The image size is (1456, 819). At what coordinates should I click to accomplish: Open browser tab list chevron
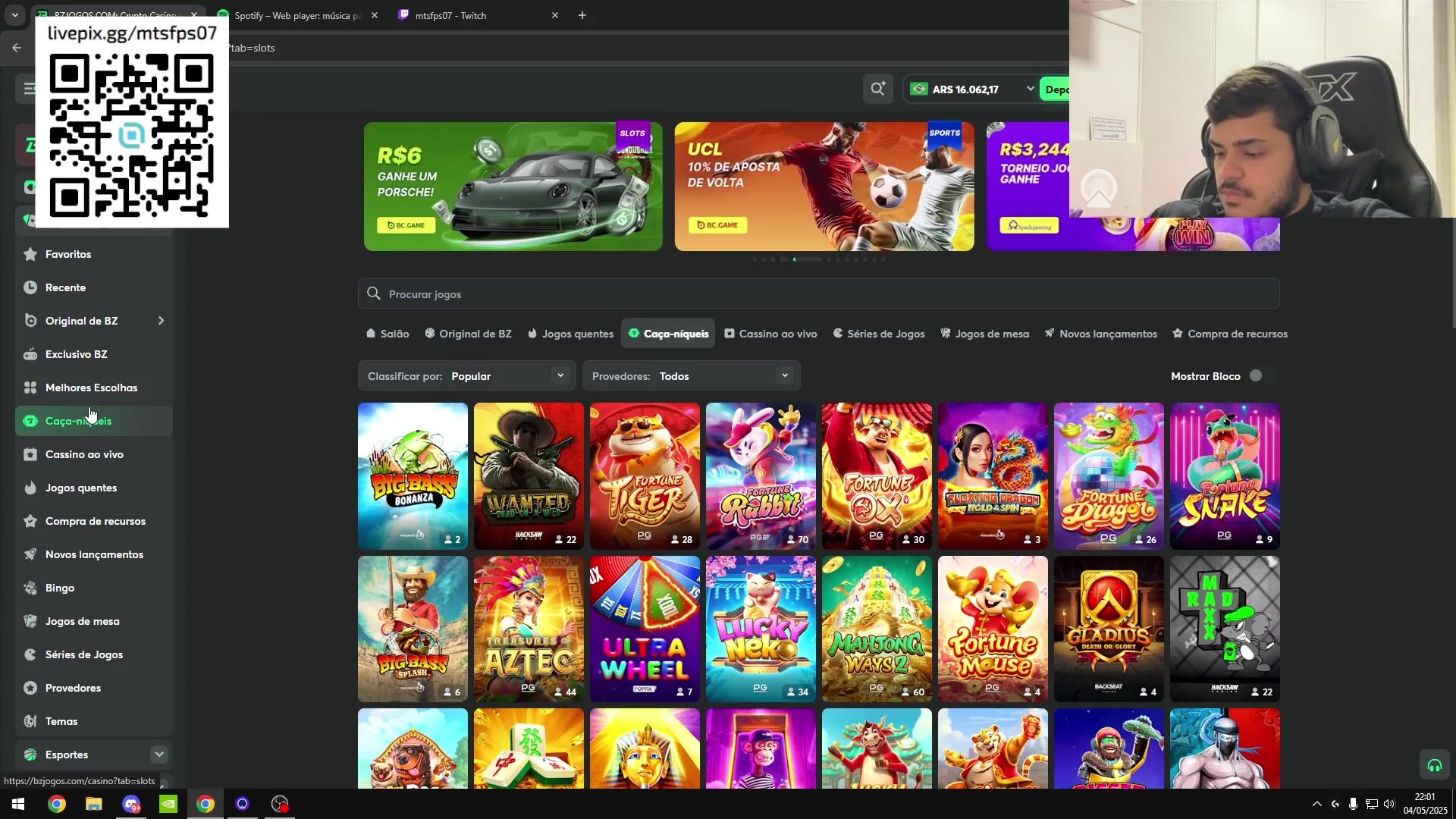[14, 15]
